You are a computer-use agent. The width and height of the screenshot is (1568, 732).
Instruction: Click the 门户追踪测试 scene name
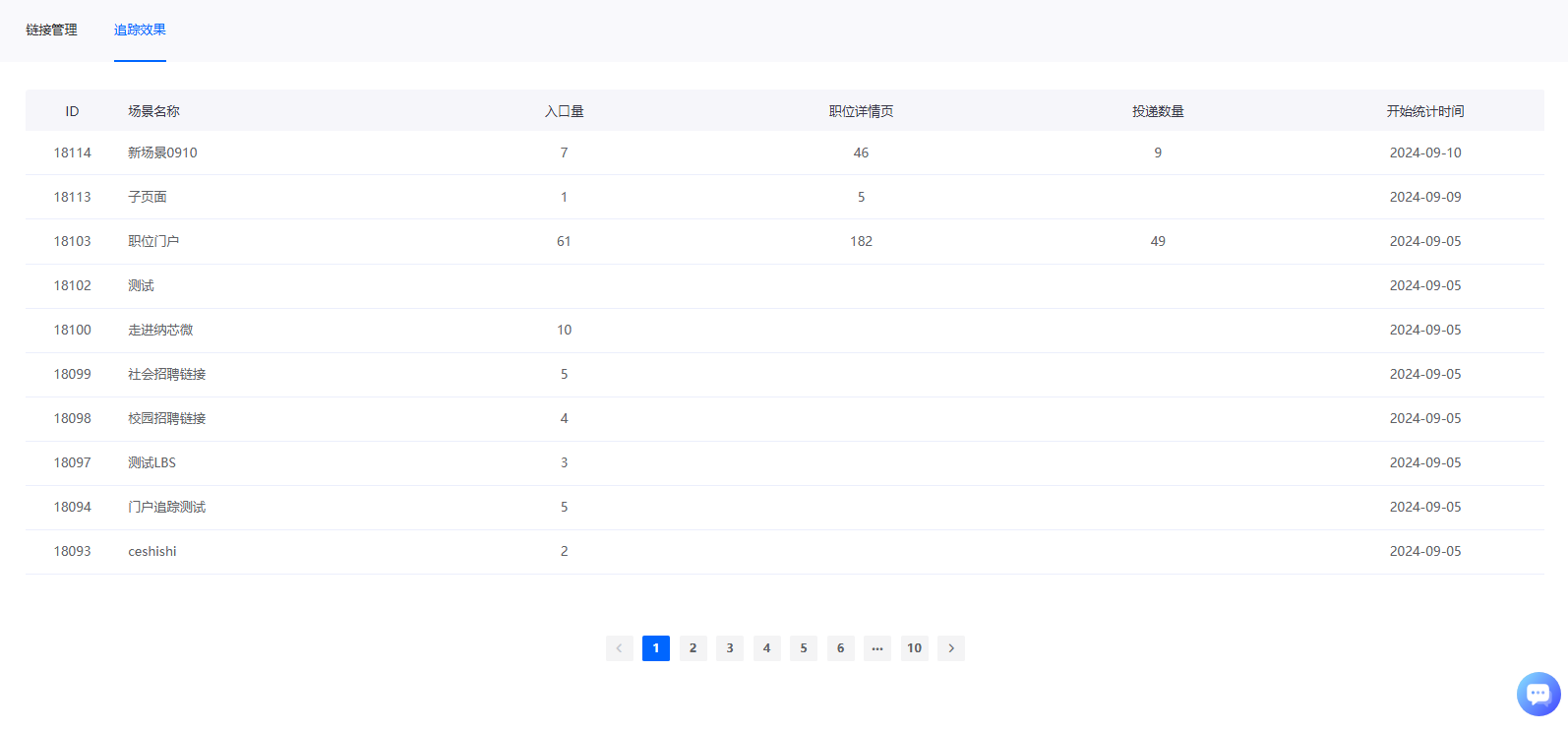(167, 507)
